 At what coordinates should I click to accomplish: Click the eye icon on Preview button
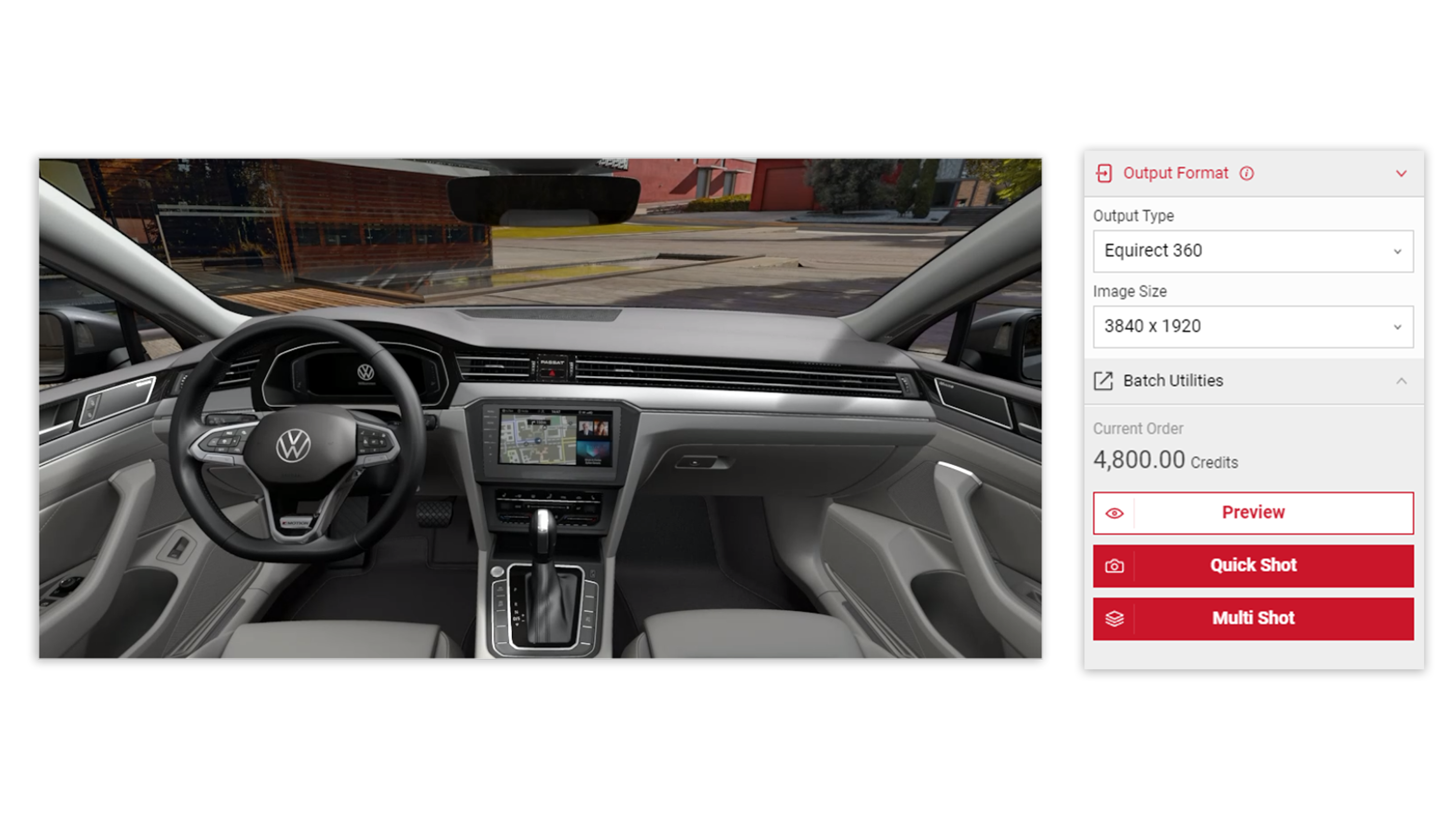tap(1114, 513)
